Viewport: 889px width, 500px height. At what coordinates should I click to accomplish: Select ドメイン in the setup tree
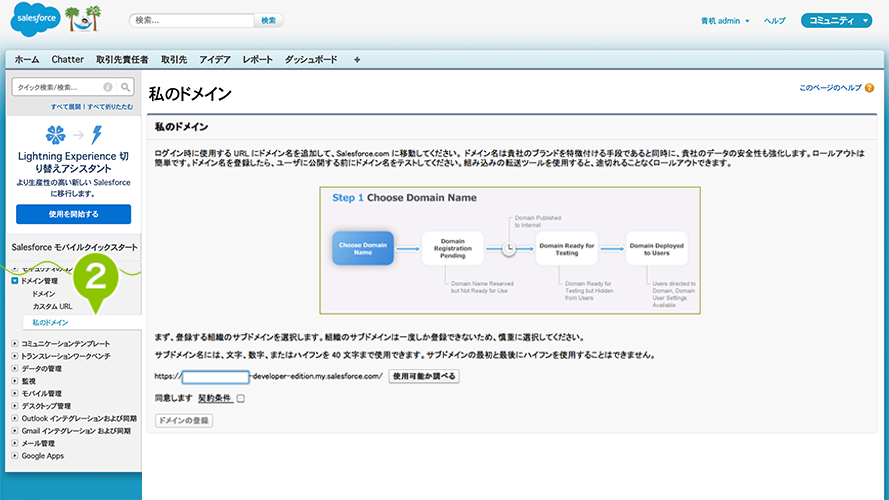pyautogui.click(x=44, y=294)
